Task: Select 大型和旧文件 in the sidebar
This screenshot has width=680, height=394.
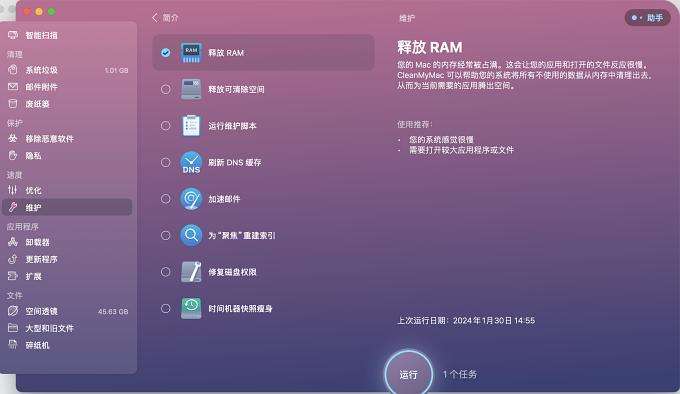Action: pyautogui.click(x=49, y=328)
